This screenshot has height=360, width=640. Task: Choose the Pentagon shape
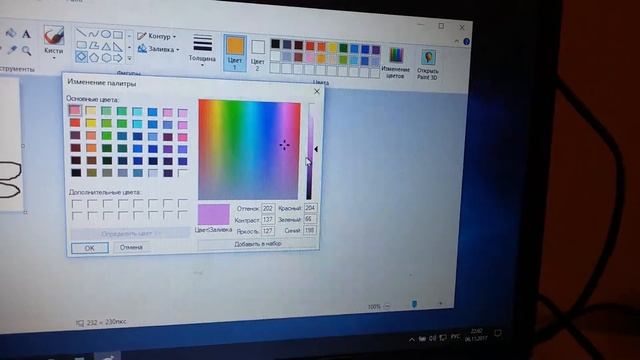(x=94, y=57)
